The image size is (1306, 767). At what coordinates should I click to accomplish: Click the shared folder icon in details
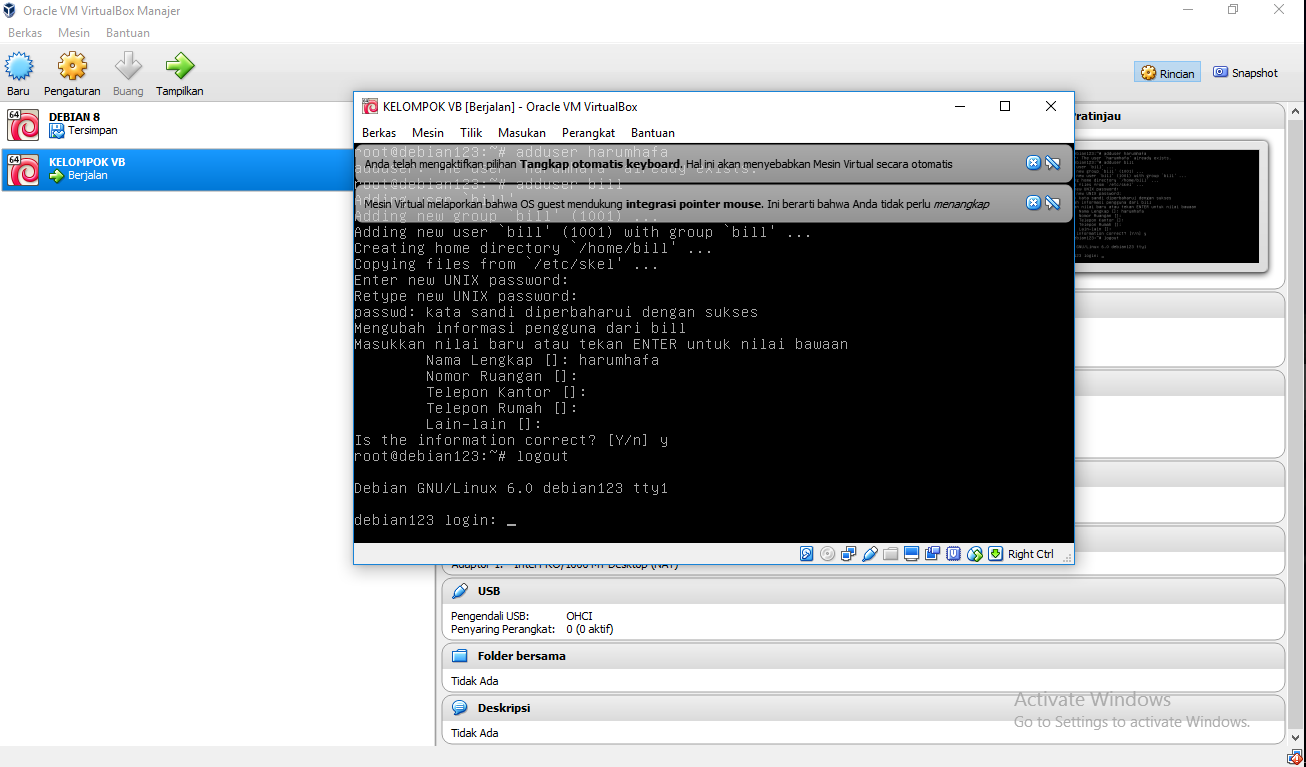[x=460, y=656]
